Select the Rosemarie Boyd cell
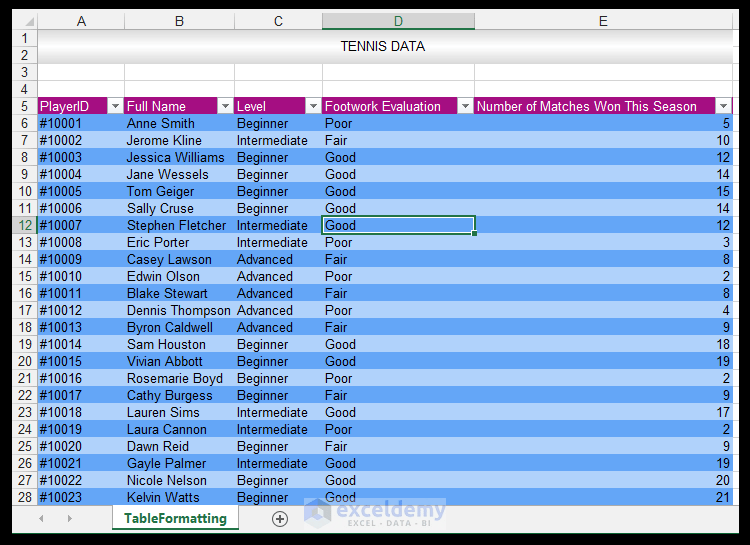The width and height of the screenshot is (750, 545). point(179,378)
